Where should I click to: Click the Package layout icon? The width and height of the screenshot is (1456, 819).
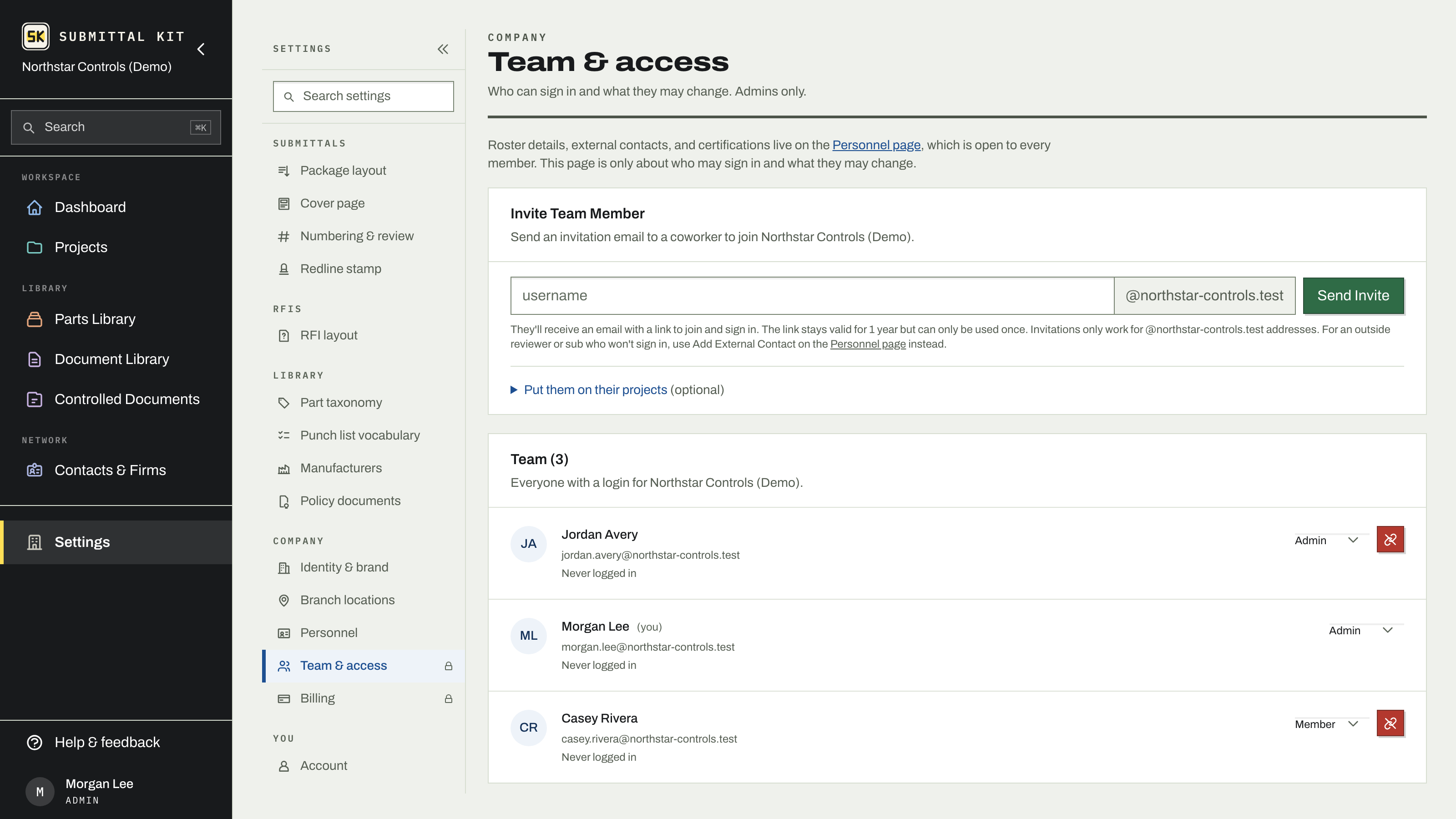click(284, 171)
